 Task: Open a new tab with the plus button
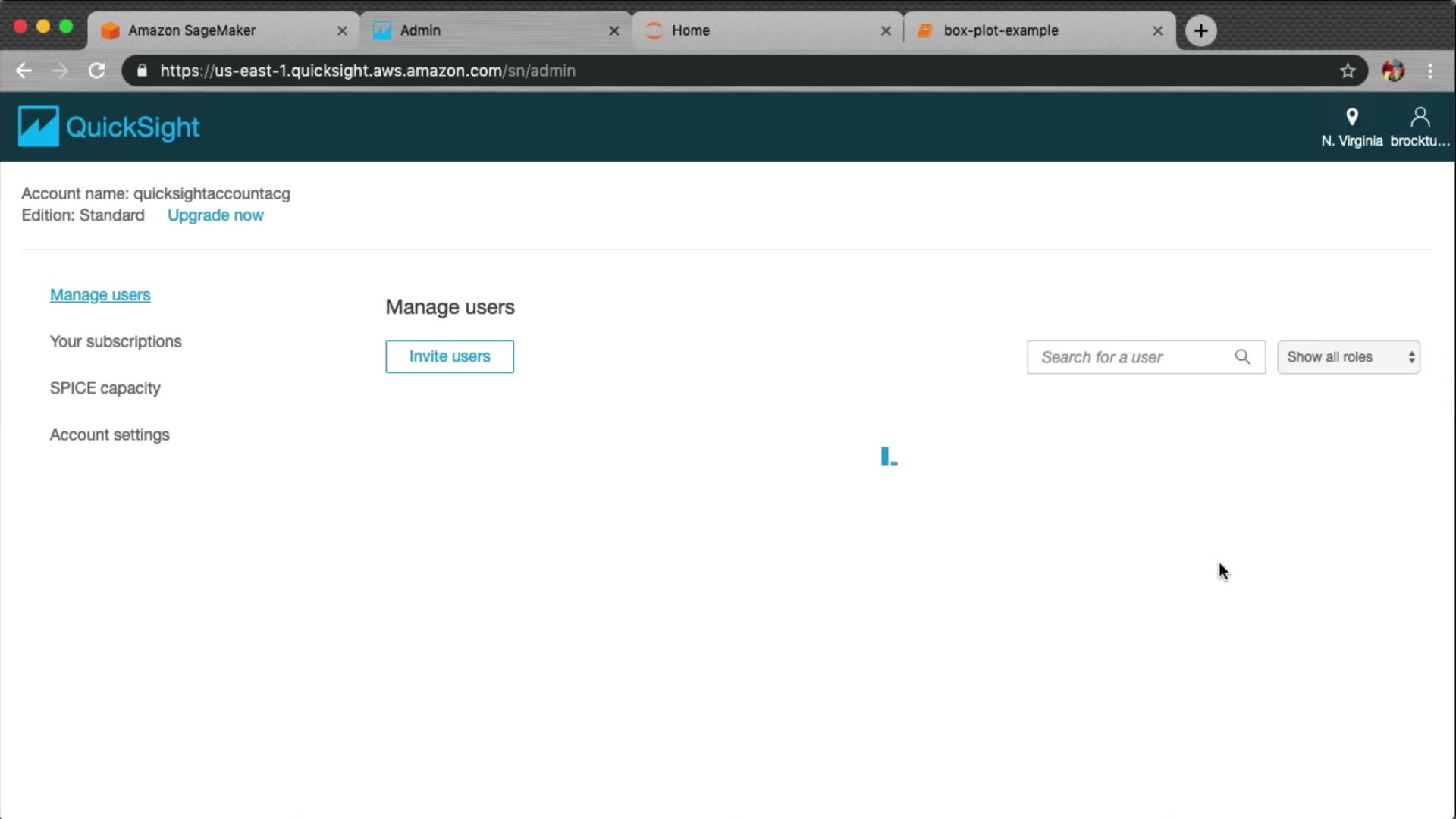(x=1200, y=30)
